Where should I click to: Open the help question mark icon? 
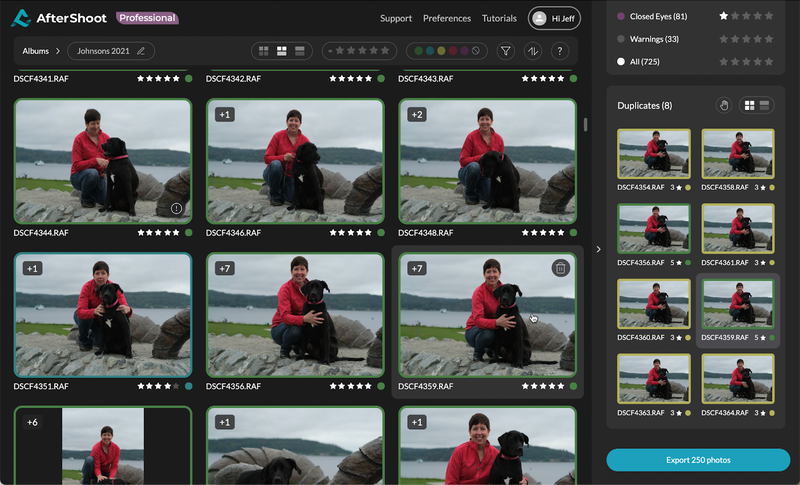(559, 51)
